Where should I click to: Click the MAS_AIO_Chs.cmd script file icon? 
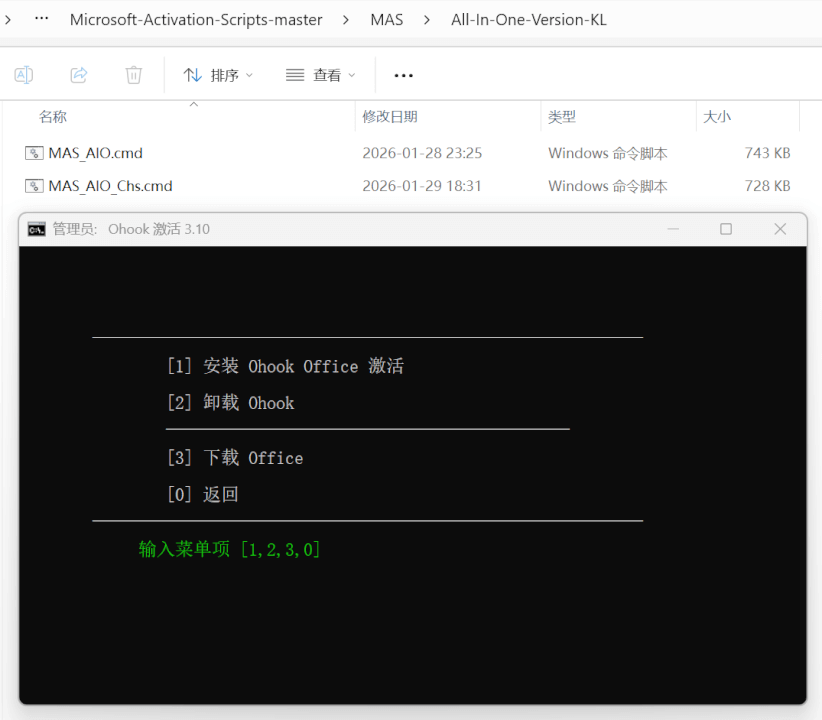[x=34, y=186]
